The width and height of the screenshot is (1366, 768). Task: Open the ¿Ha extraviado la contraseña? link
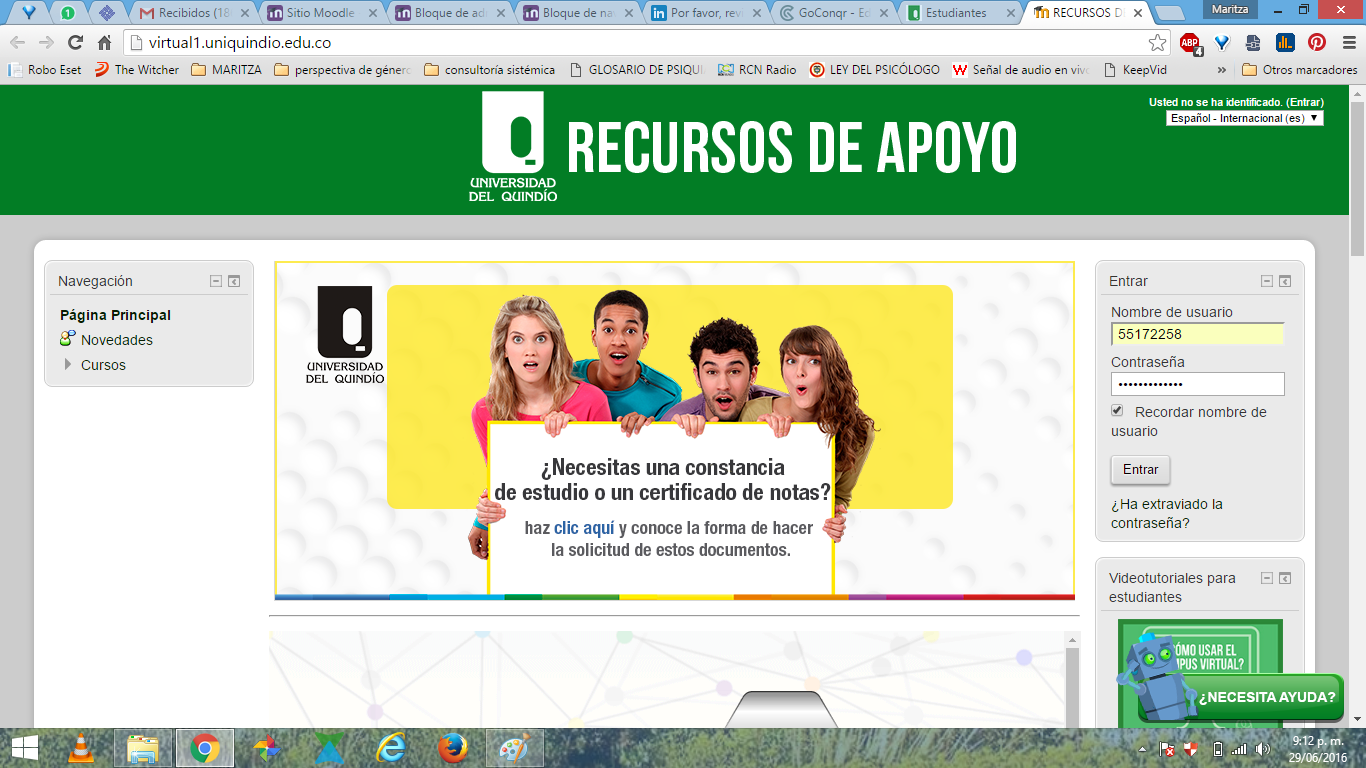pyautogui.click(x=1167, y=514)
